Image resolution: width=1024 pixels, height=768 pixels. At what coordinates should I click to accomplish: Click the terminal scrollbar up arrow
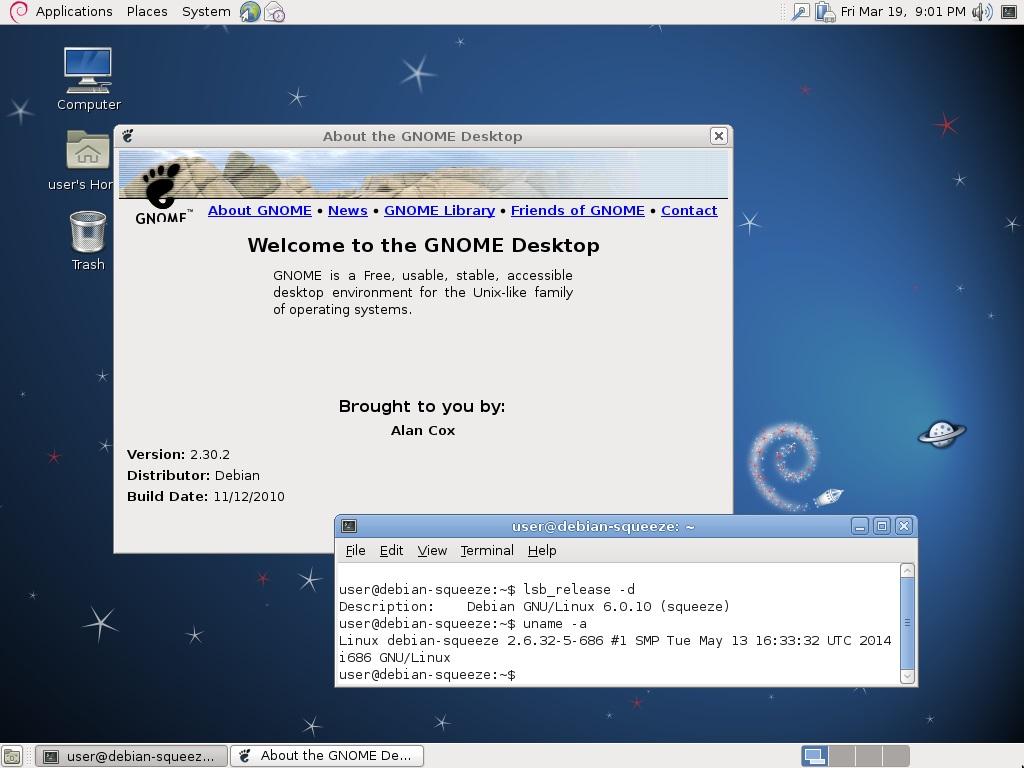pos(907,571)
